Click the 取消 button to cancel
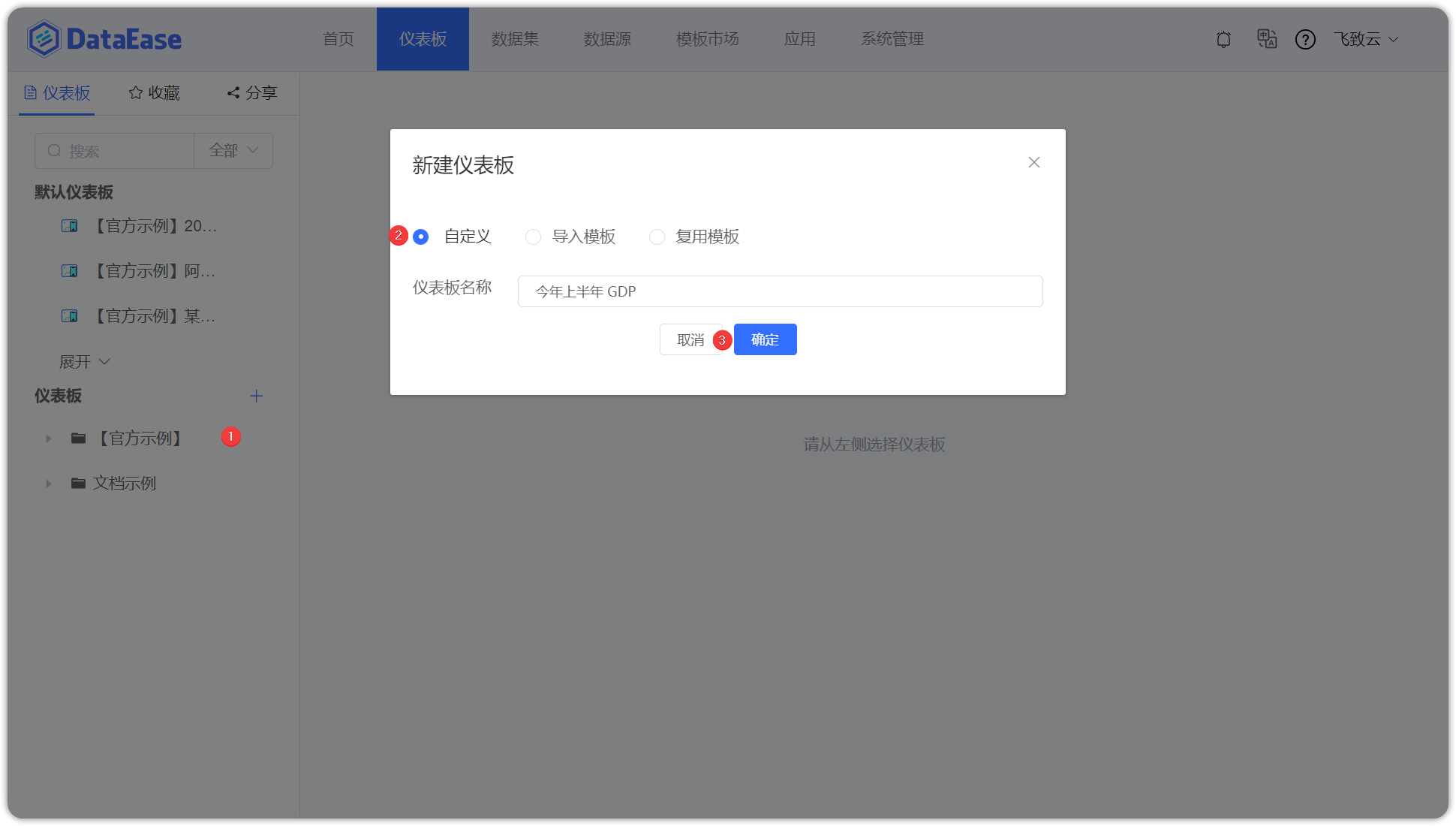The height and width of the screenshot is (826, 1456). pyautogui.click(x=689, y=339)
